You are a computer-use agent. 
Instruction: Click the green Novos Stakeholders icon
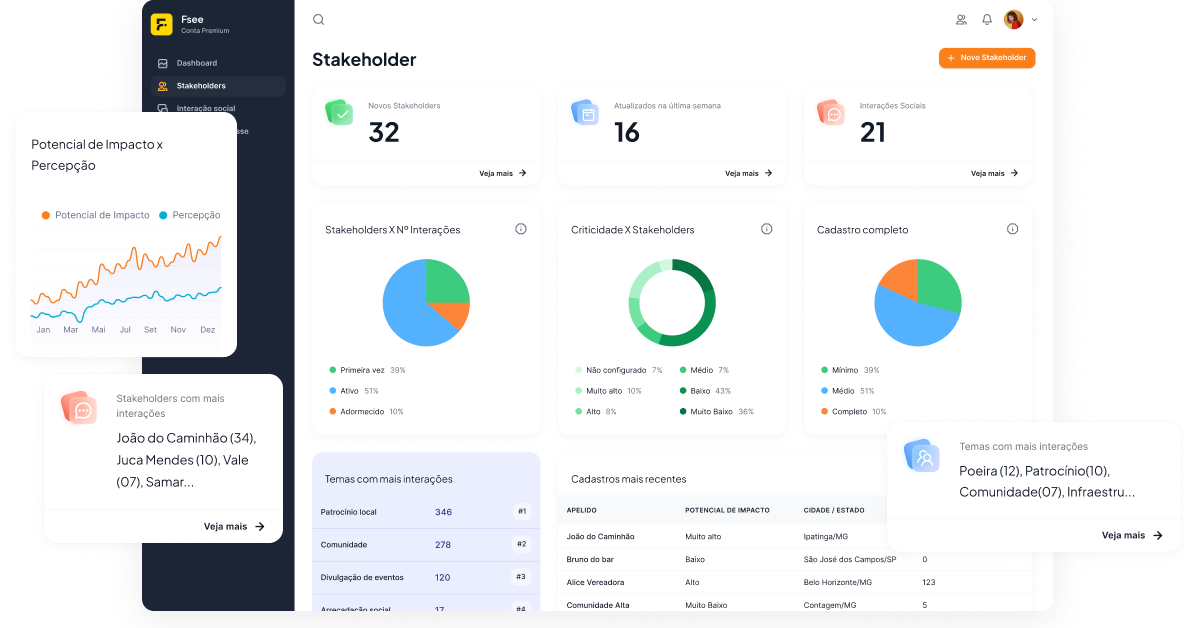point(340,113)
